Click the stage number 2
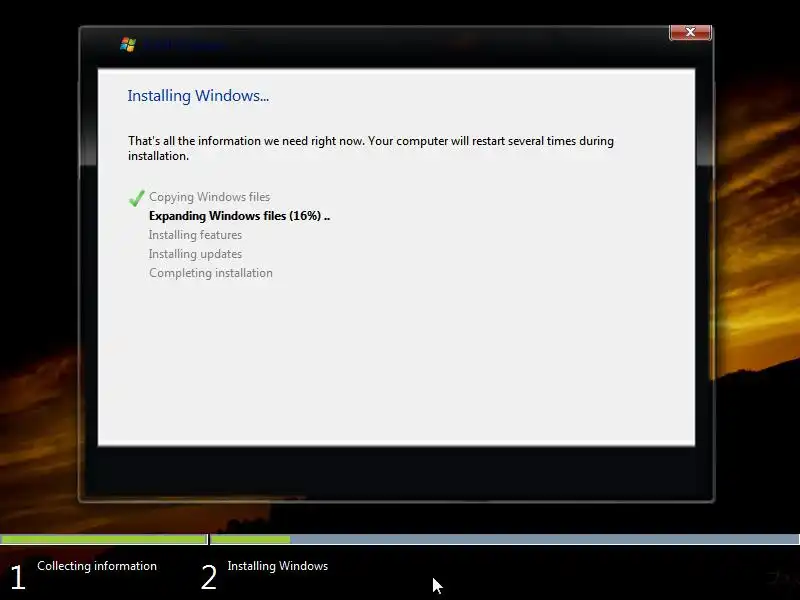Viewport: 800px width, 600px height. 209,578
